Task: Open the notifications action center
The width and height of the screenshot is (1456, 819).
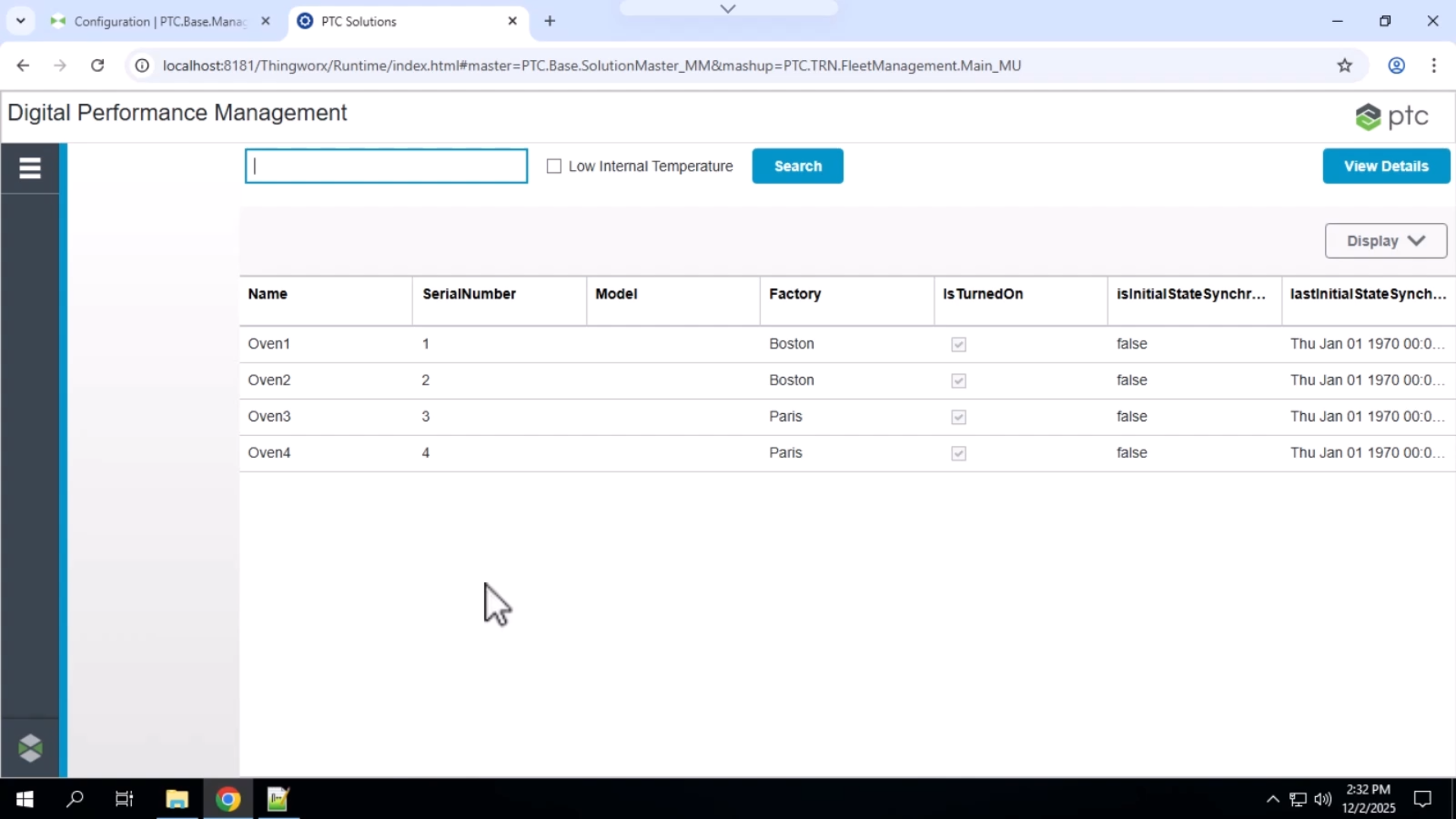Action: (x=1423, y=799)
